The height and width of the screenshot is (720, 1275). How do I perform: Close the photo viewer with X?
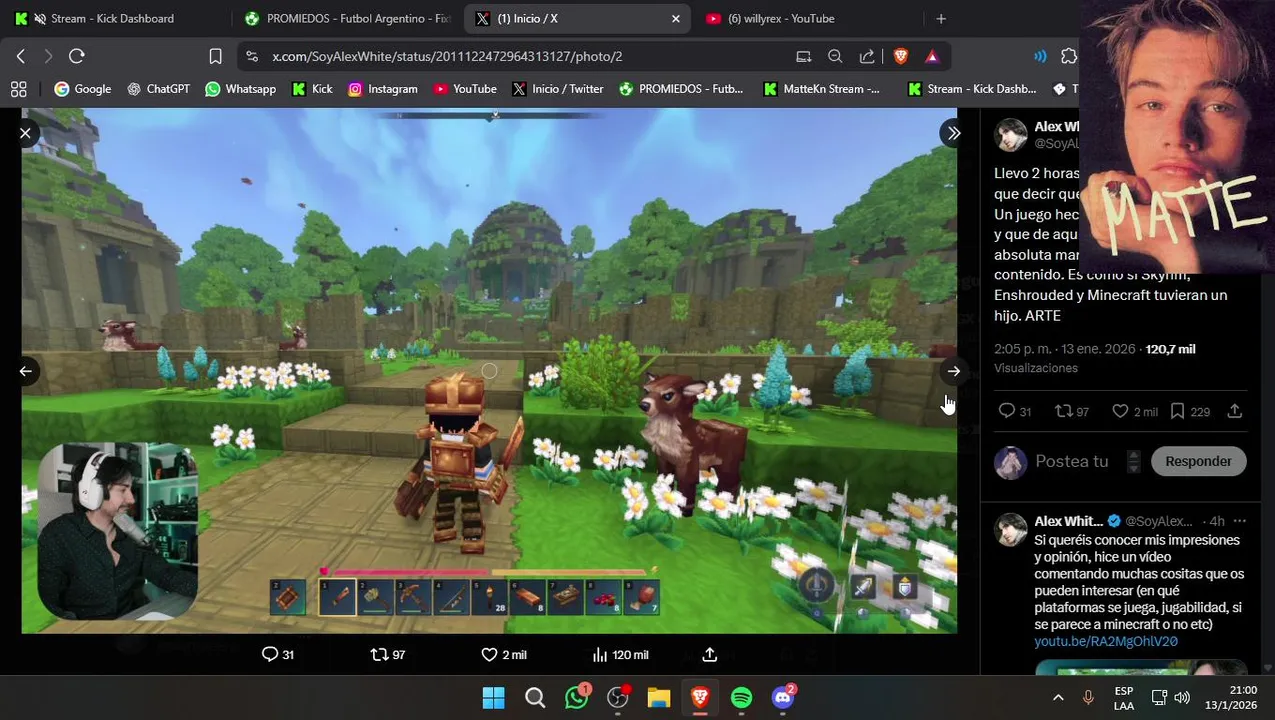coord(25,133)
